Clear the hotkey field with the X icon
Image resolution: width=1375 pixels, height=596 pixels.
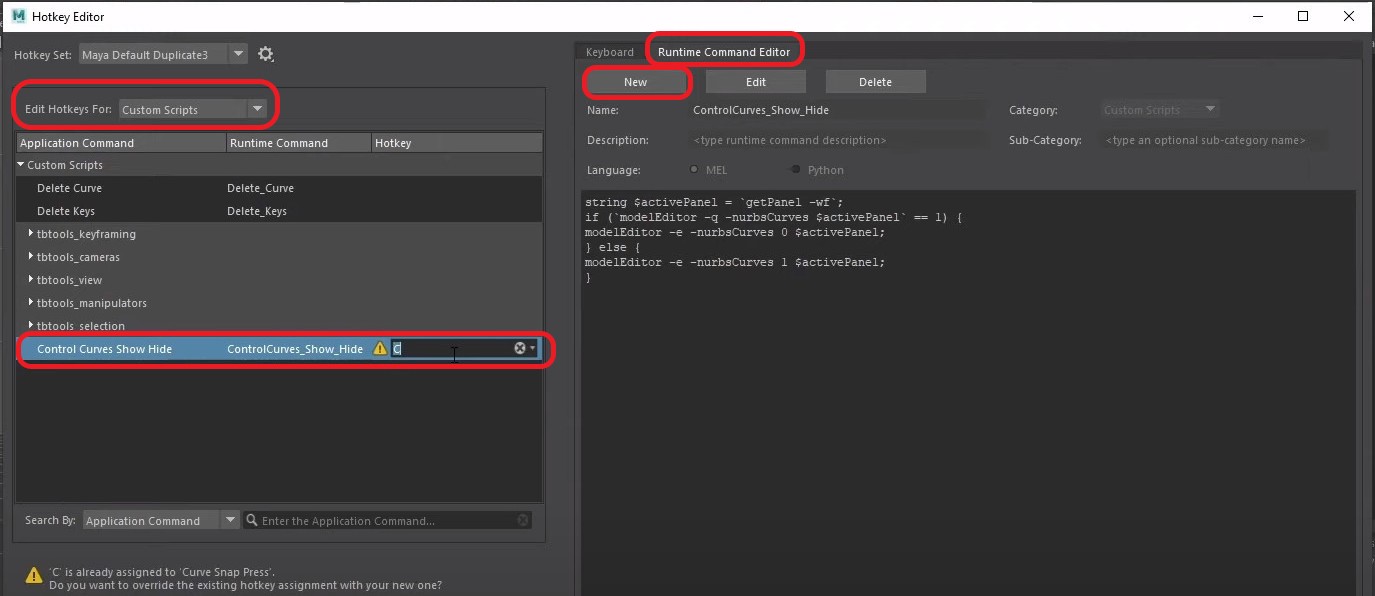click(520, 348)
